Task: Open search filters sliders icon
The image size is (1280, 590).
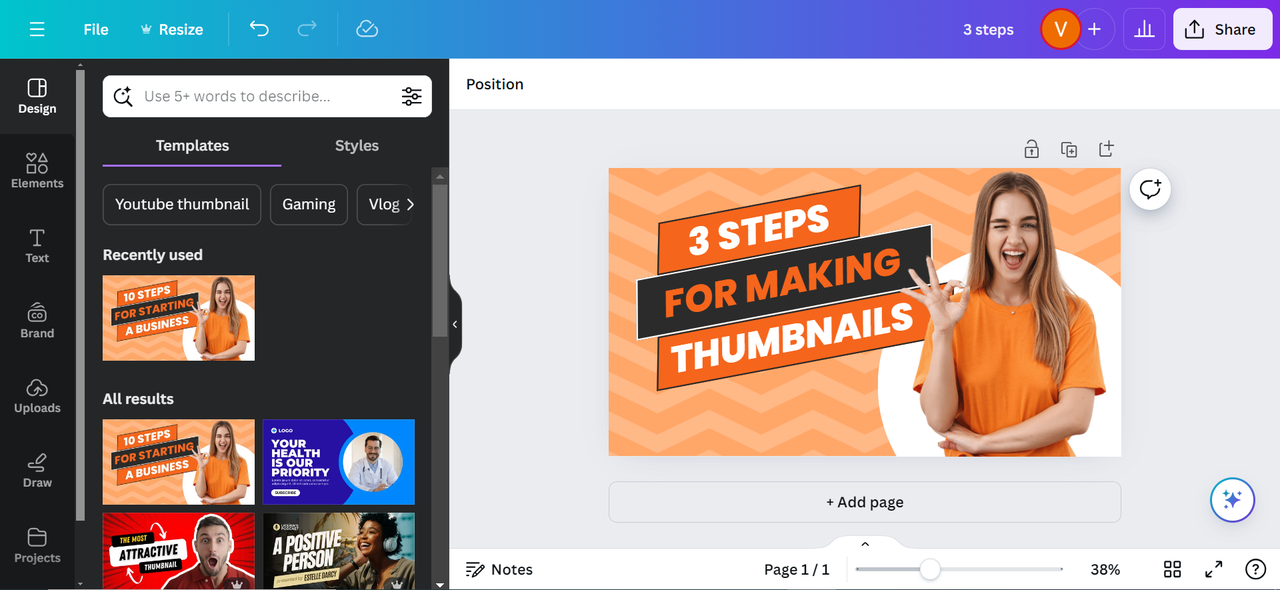Action: pyautogui.click(x=412, y=96)
